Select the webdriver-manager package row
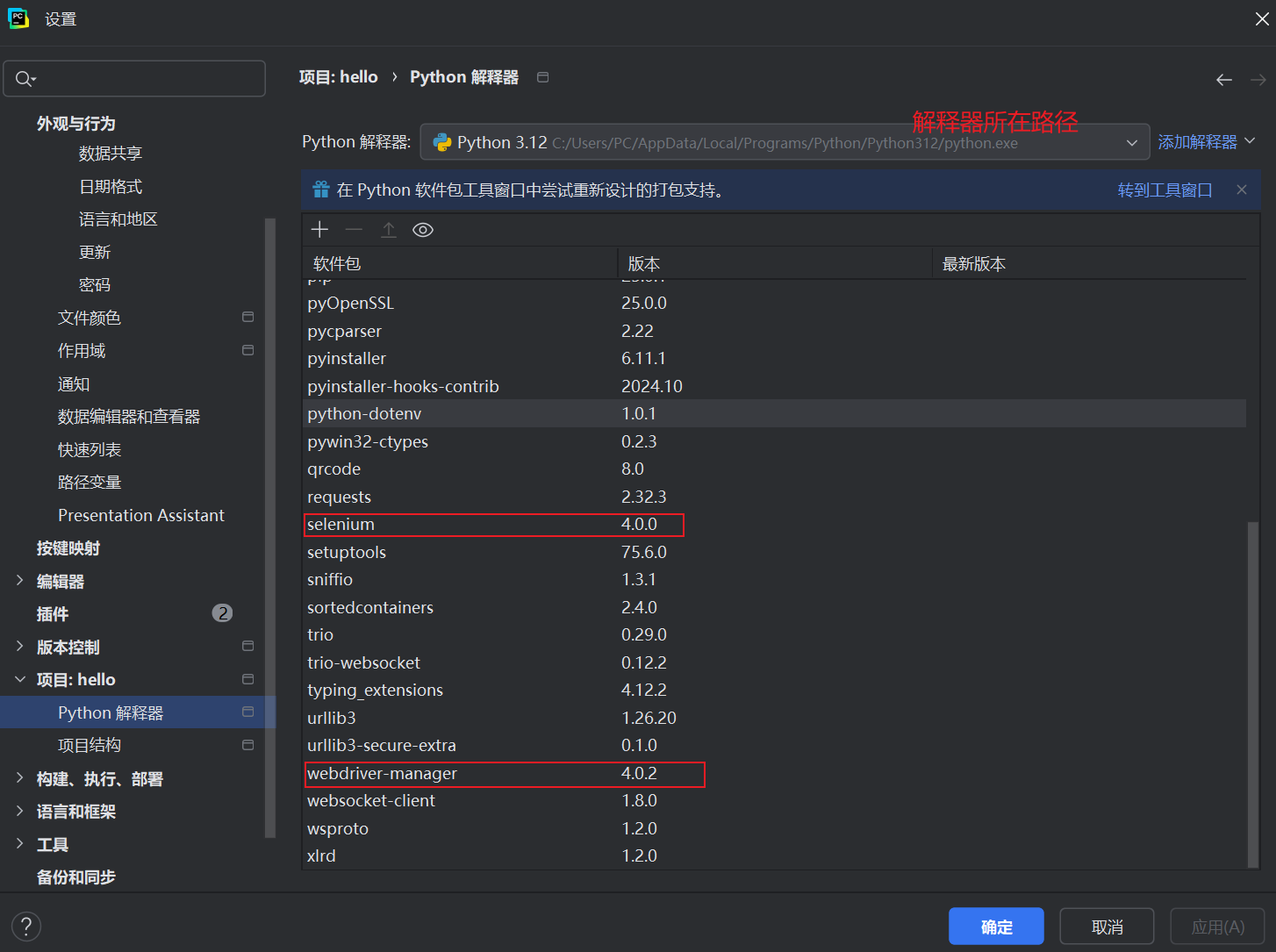This screenshot has height=952, width=1276. point(774,774)
